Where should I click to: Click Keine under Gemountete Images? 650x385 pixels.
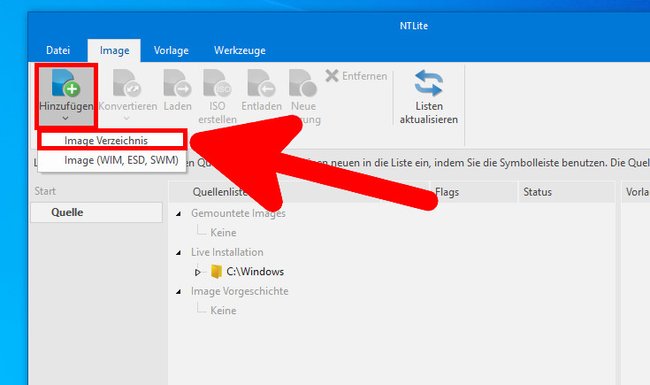click(223, 232)
